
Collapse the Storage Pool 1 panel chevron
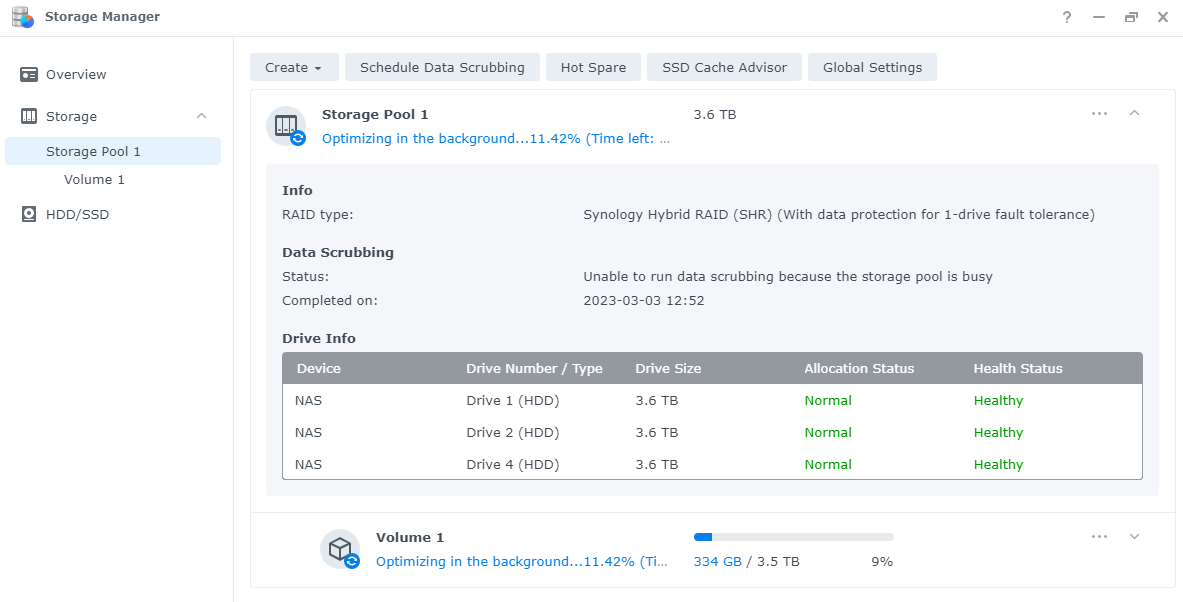(1134, 113)
